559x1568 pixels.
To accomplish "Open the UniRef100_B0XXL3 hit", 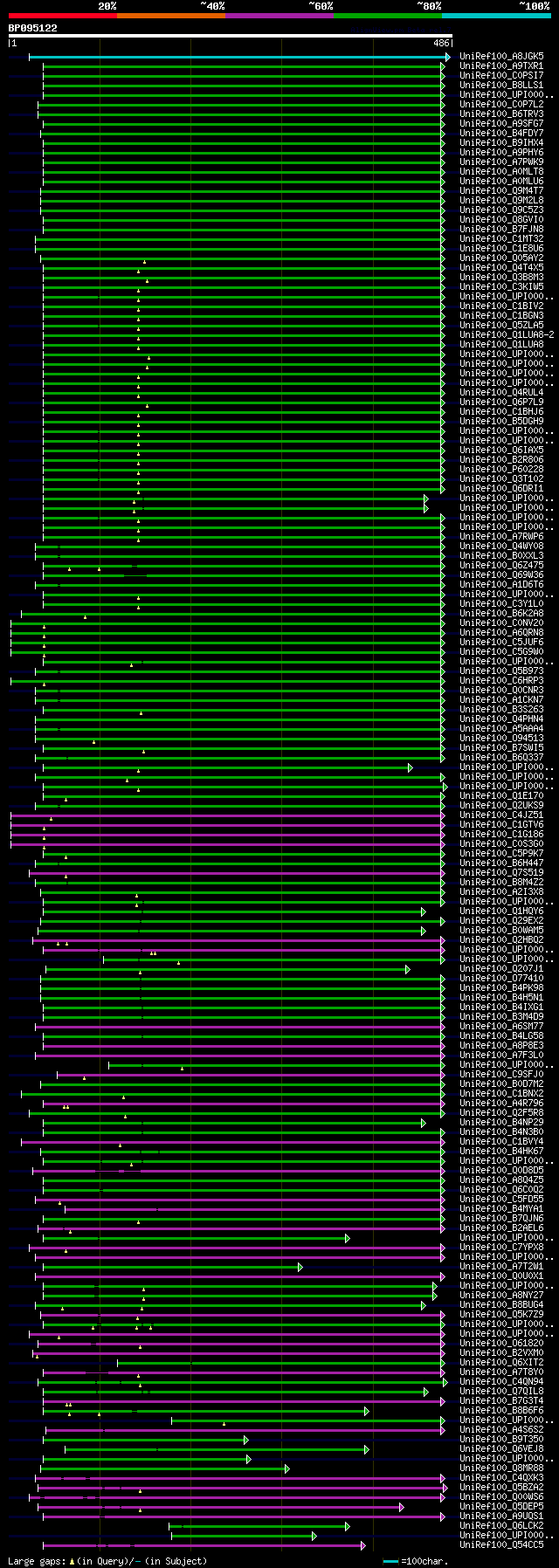I will [x=501, y=556].
